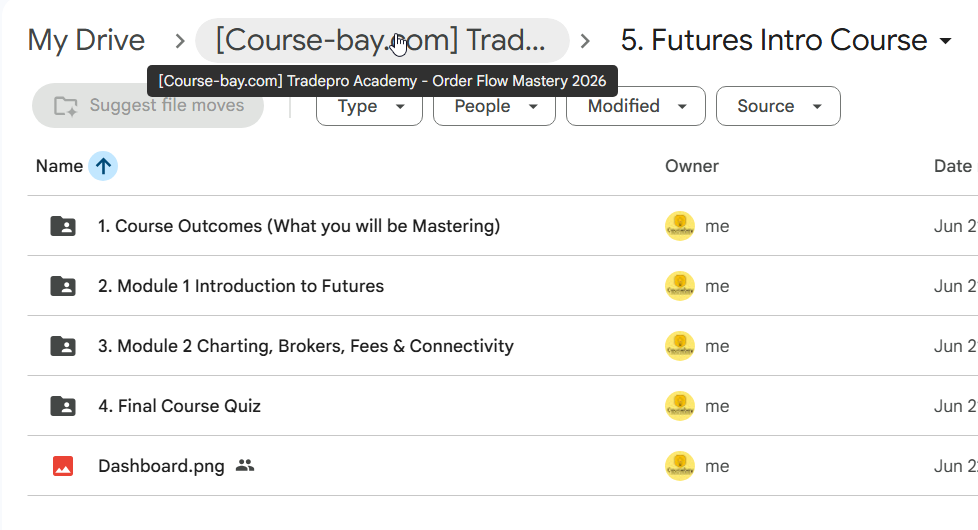The height and width of the screenshot is (530, 978).
Task: Open the Course Outcomes folder icon
Action: 63,226
